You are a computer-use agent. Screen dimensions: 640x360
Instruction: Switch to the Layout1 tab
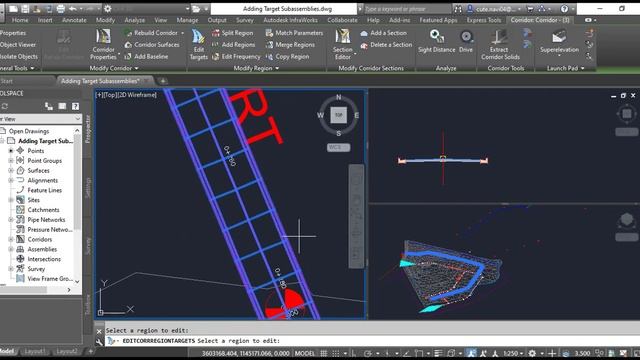(35, 351)
